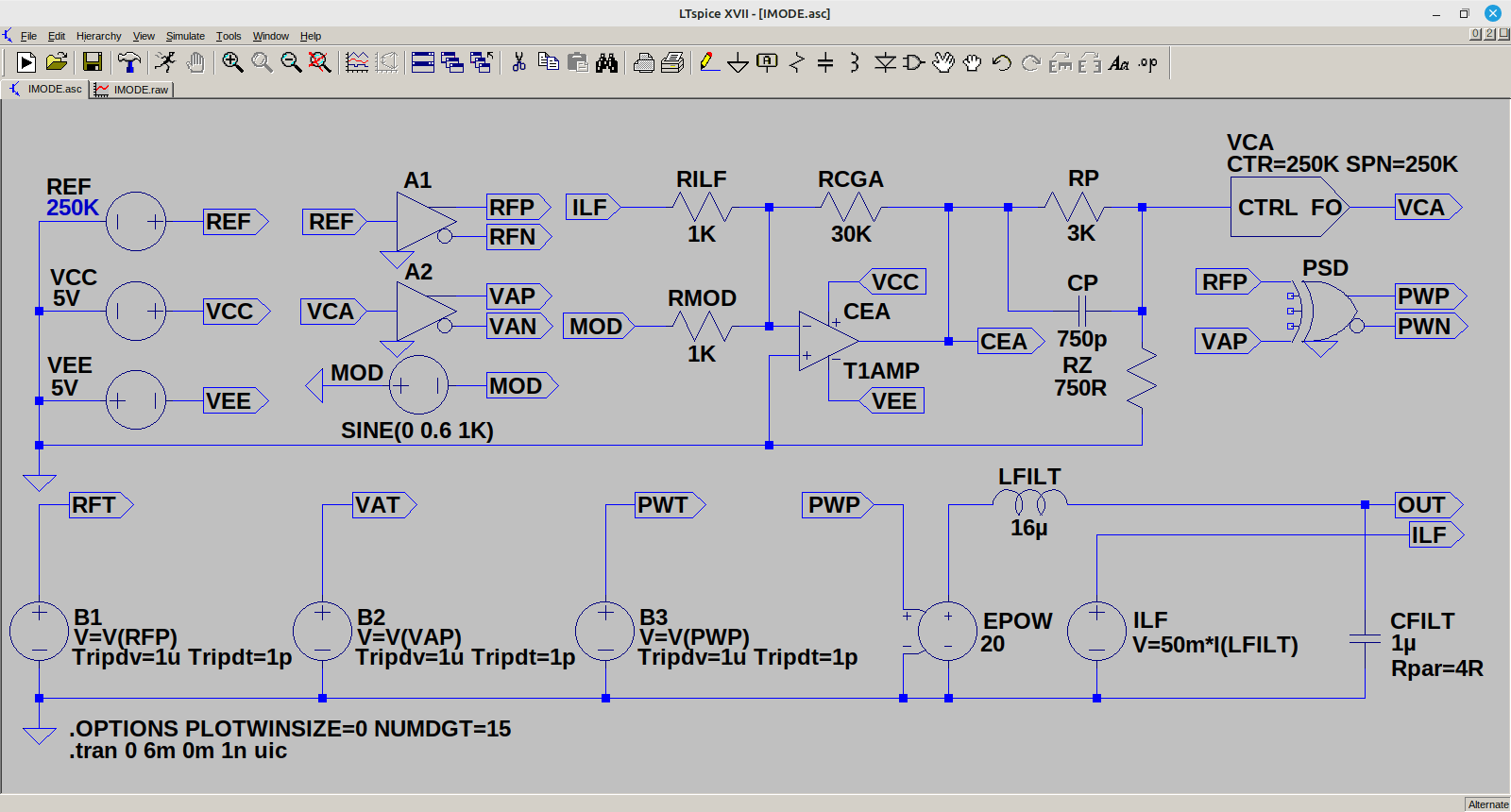Select the Copy tool icon
Viewport: 1511px width, 812px height.
tap(548, 62)
